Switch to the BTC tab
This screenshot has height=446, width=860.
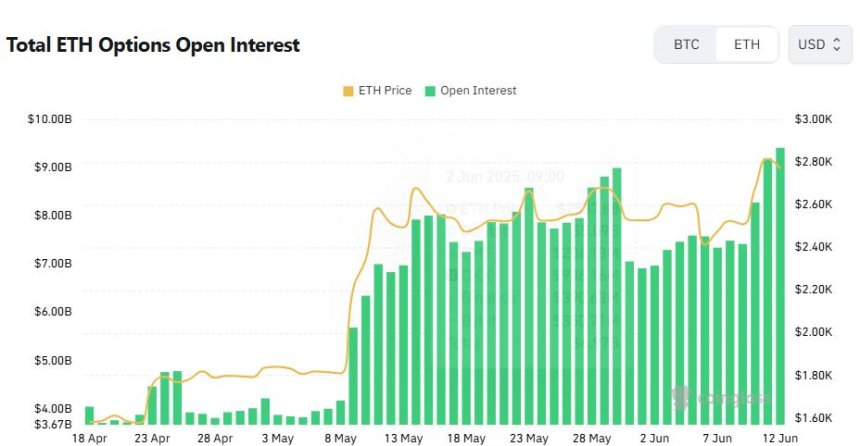click(x=686, y=44)
